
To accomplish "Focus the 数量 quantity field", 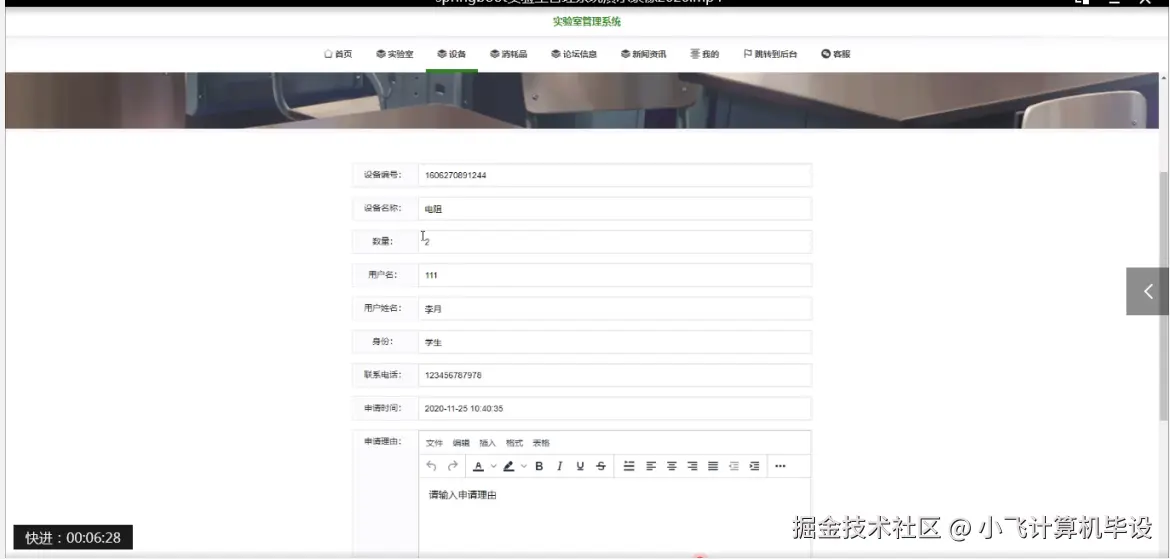I will pyautogui.click(x=615, y=242).
